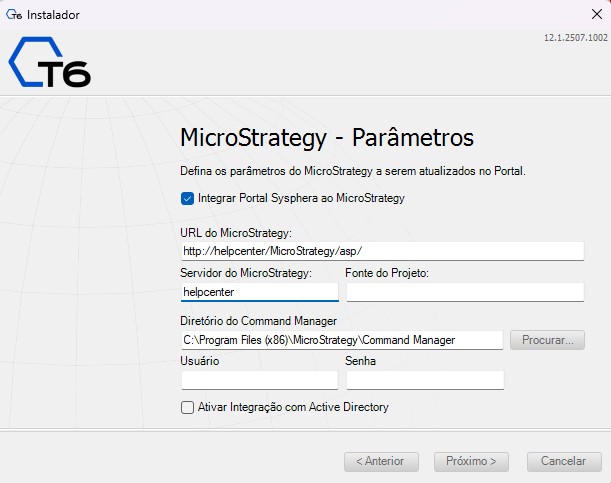The height and width of the screenshot is (483, 611).
Task: Click the 'Defina os parâmetros' description text
Action: tap(353, 171)
